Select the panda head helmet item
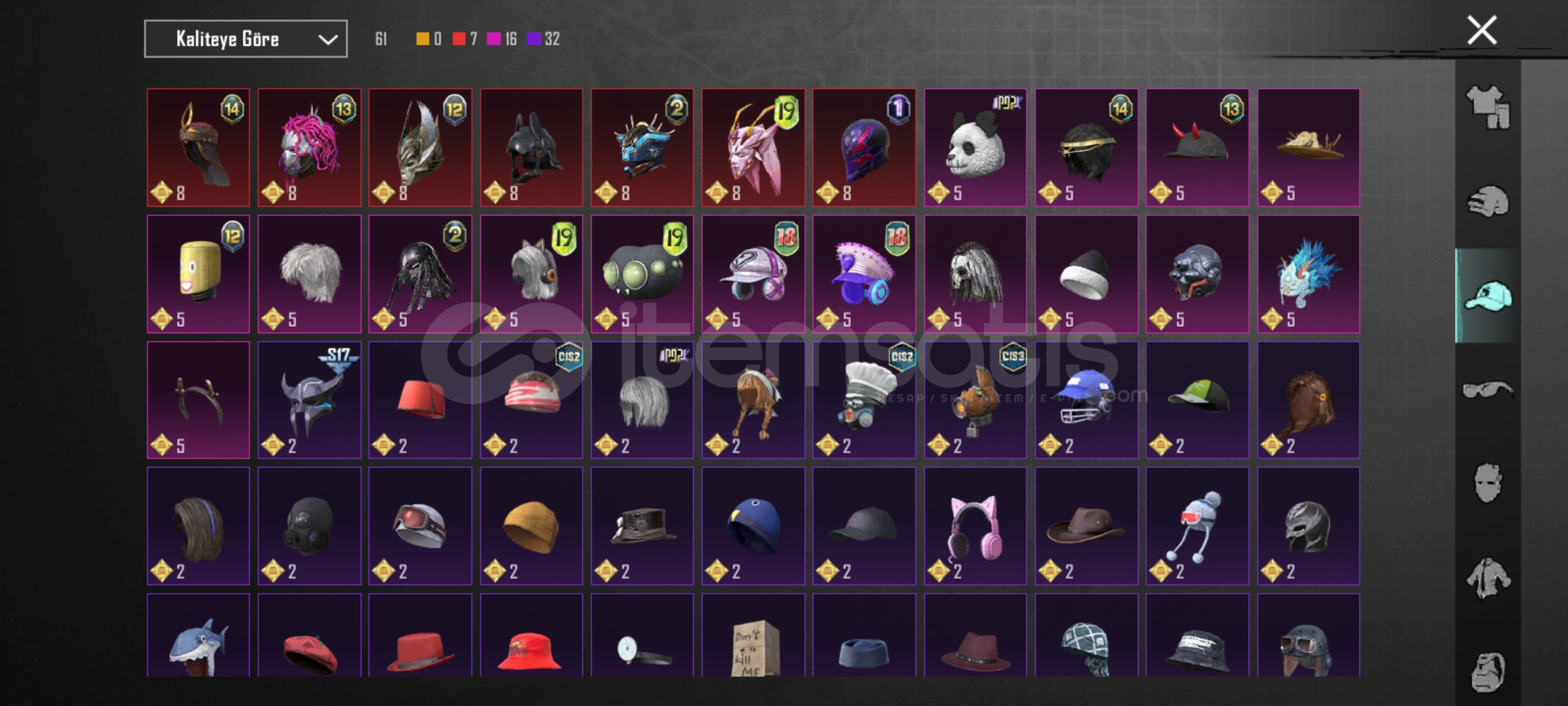 (x=975, y=148)
